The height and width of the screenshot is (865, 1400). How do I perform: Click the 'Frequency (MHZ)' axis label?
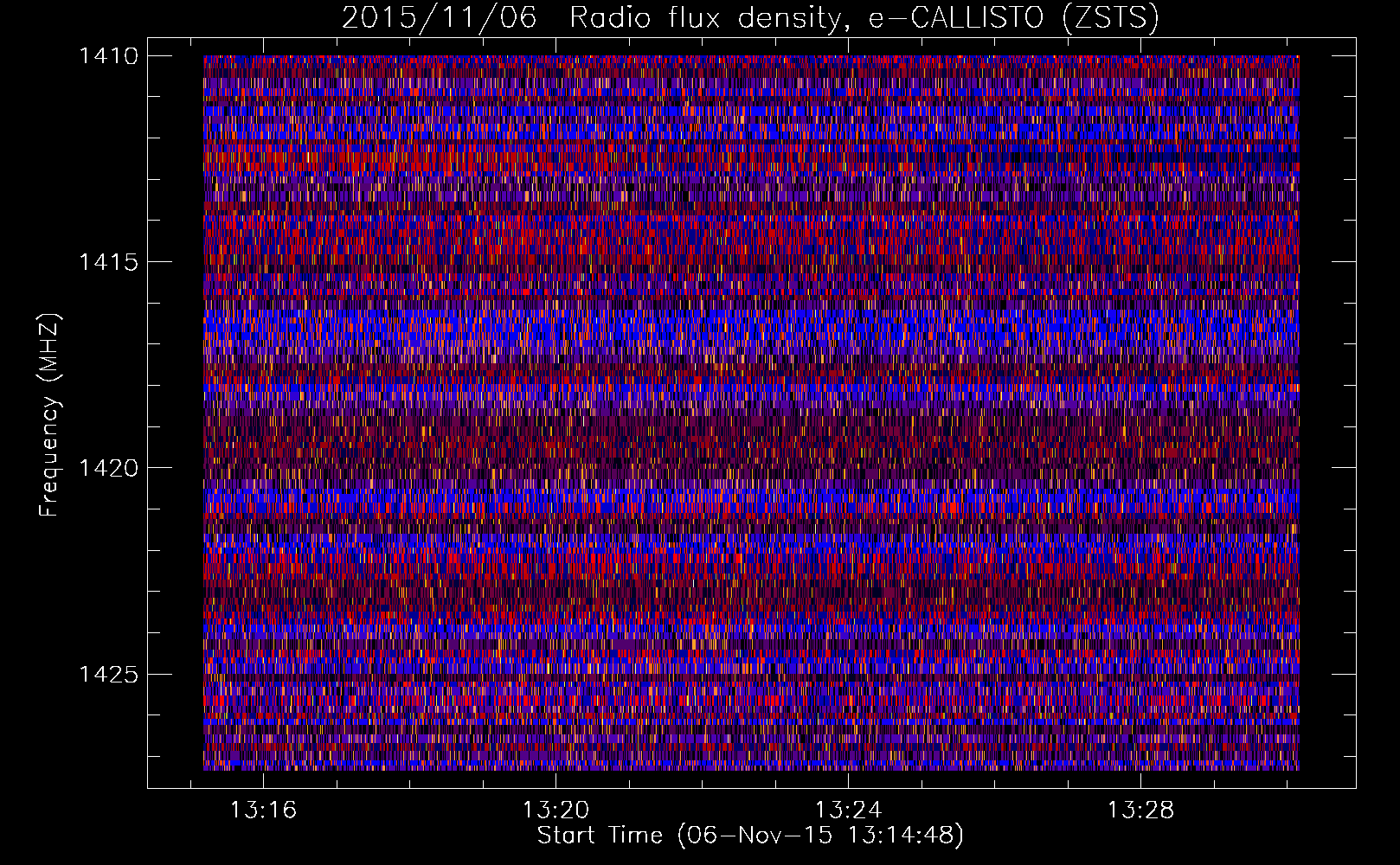point(50,414)
